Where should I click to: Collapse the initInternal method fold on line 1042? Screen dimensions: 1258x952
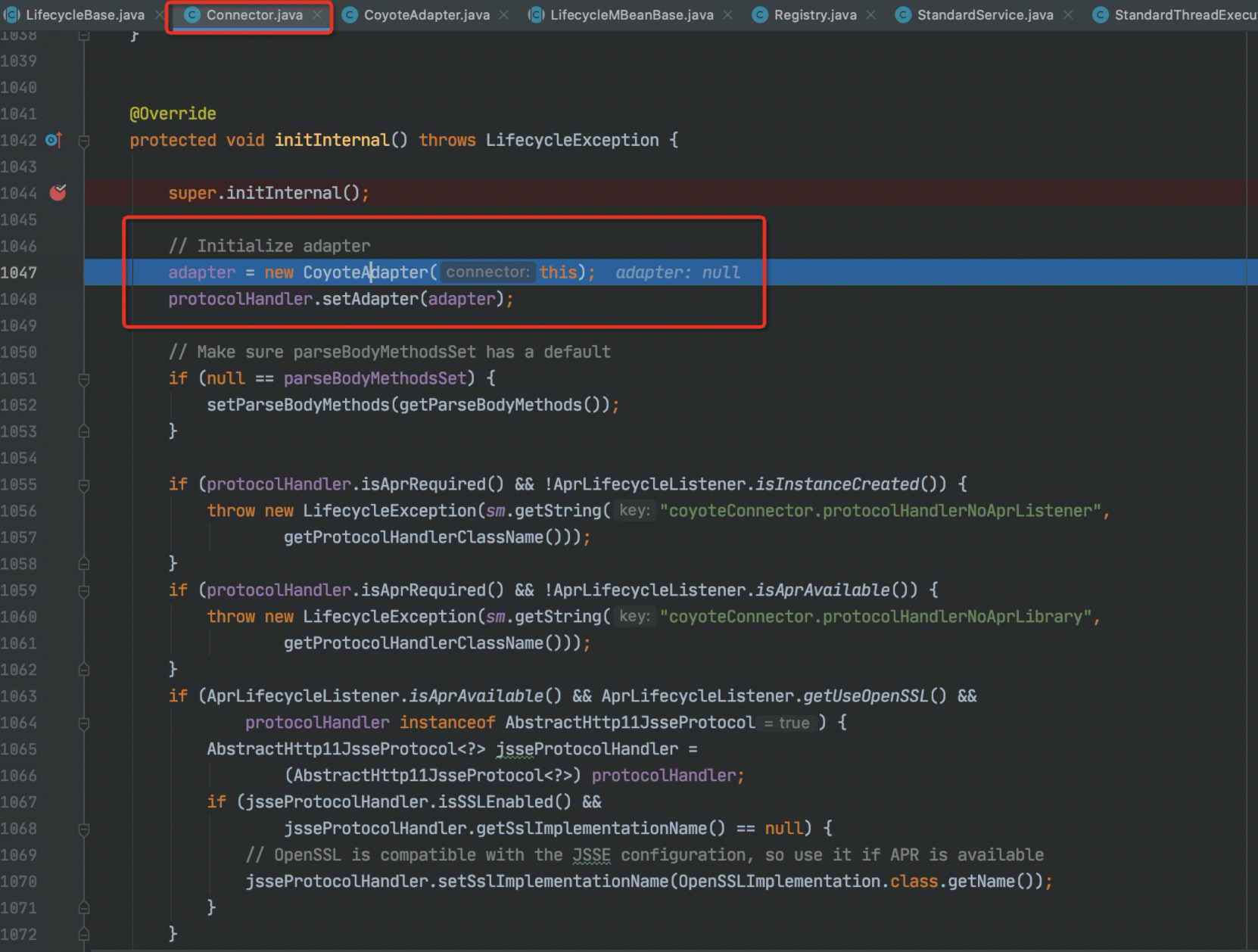[x=84, y=141]
